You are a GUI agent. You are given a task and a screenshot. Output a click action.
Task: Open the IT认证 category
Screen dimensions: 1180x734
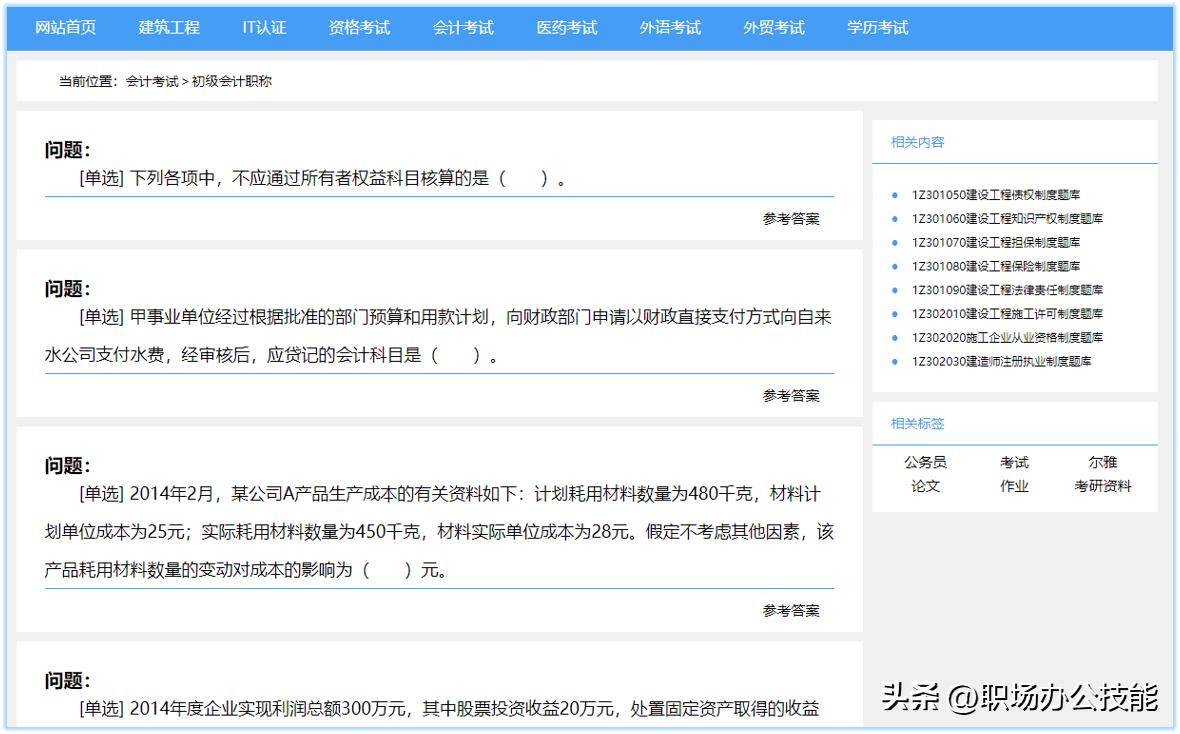pyautogui.click(x=265, y=28)
